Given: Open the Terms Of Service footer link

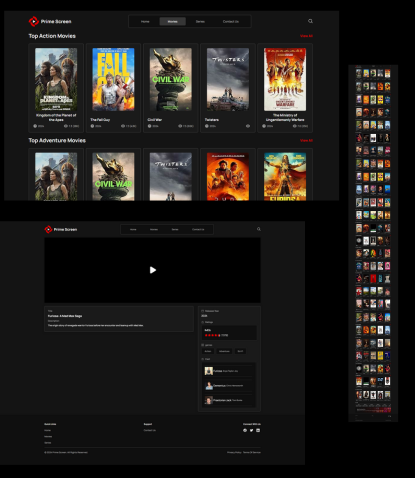Looking at the screenshot, I should pos(252,452).
